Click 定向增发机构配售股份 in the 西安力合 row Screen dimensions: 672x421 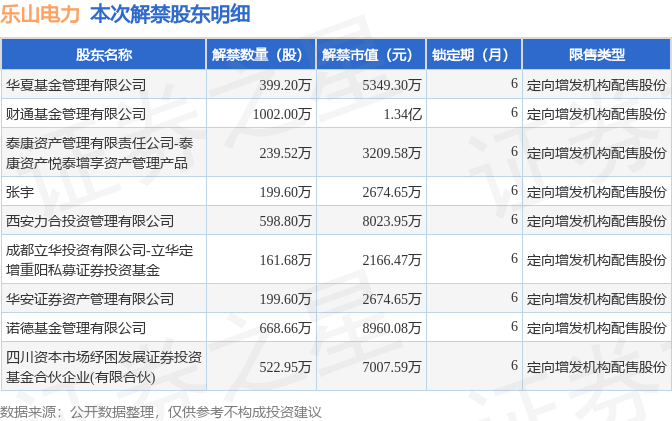click(x=597, y=221)
